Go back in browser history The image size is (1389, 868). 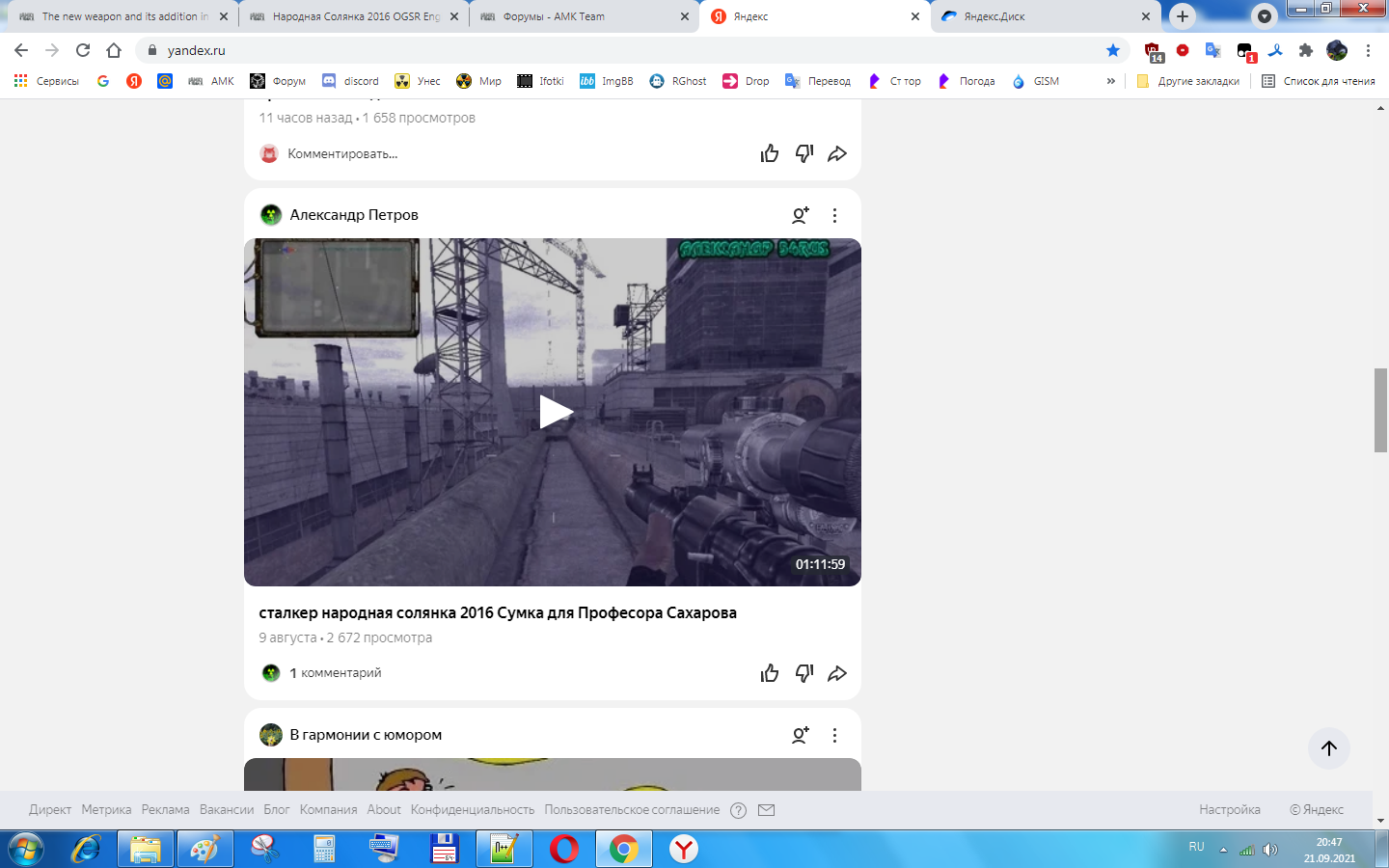(x=21, y=50)
